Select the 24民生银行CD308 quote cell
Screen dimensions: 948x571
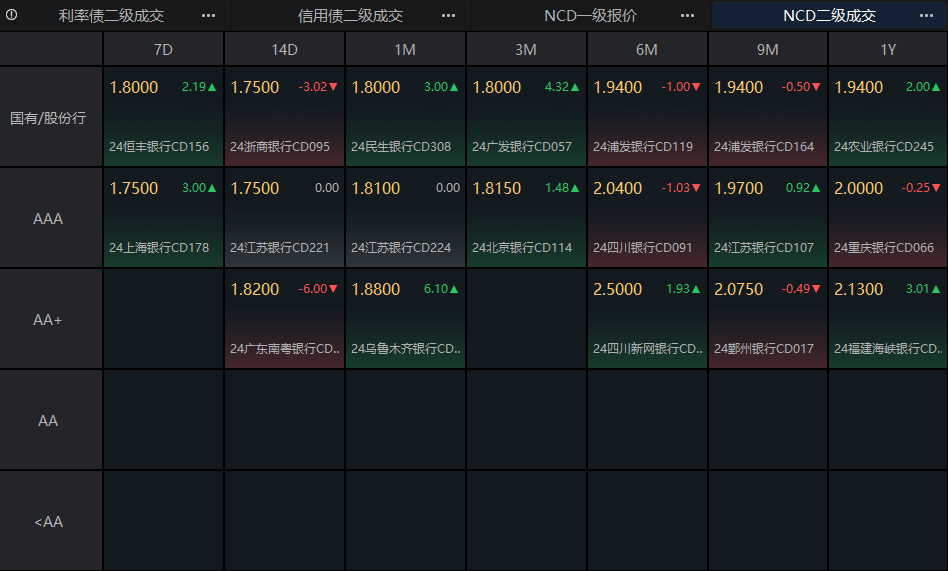tap(405, 117)
